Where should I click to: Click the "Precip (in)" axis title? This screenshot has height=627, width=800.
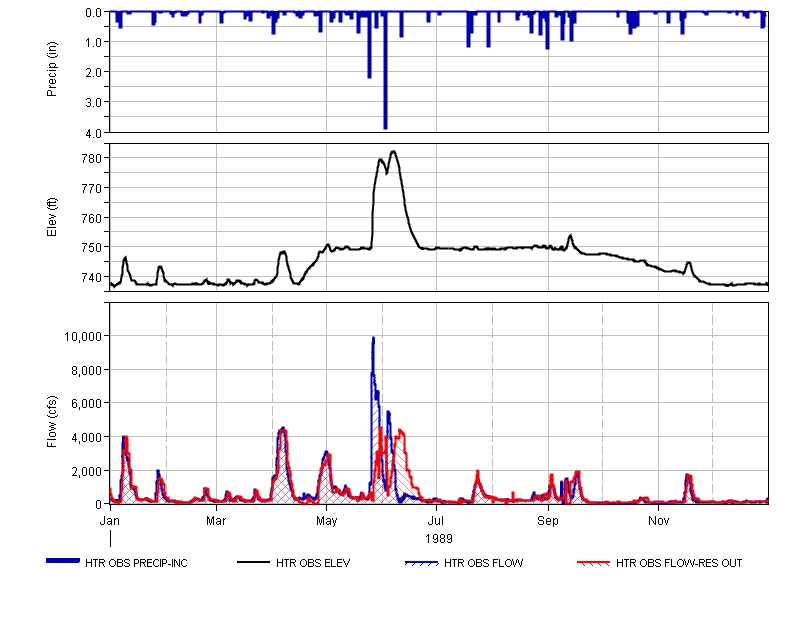(52, 69)
